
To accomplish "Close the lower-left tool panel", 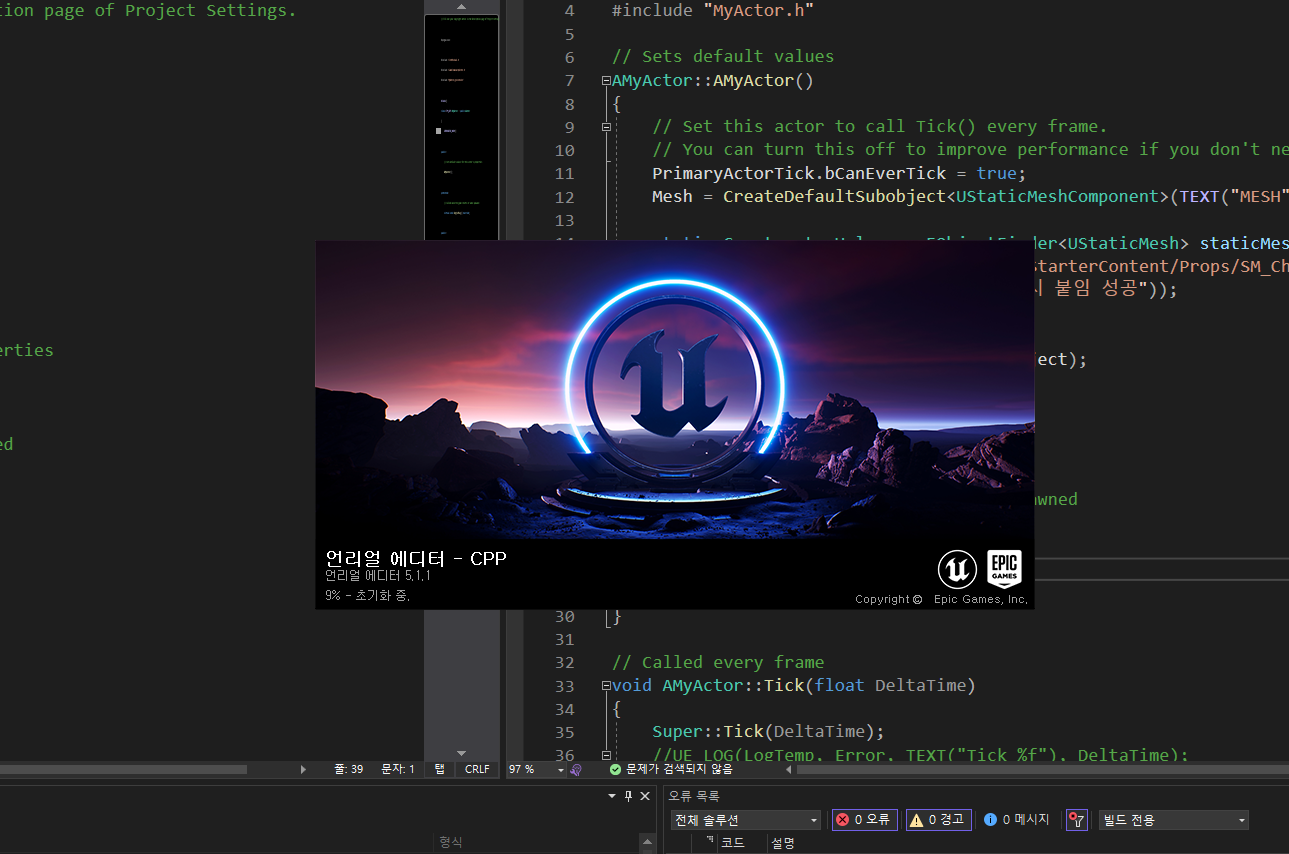I will tap(645, 796).
